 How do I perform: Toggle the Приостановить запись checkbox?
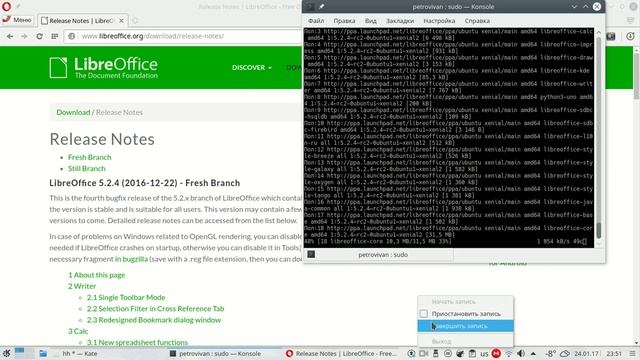[424, 314]
